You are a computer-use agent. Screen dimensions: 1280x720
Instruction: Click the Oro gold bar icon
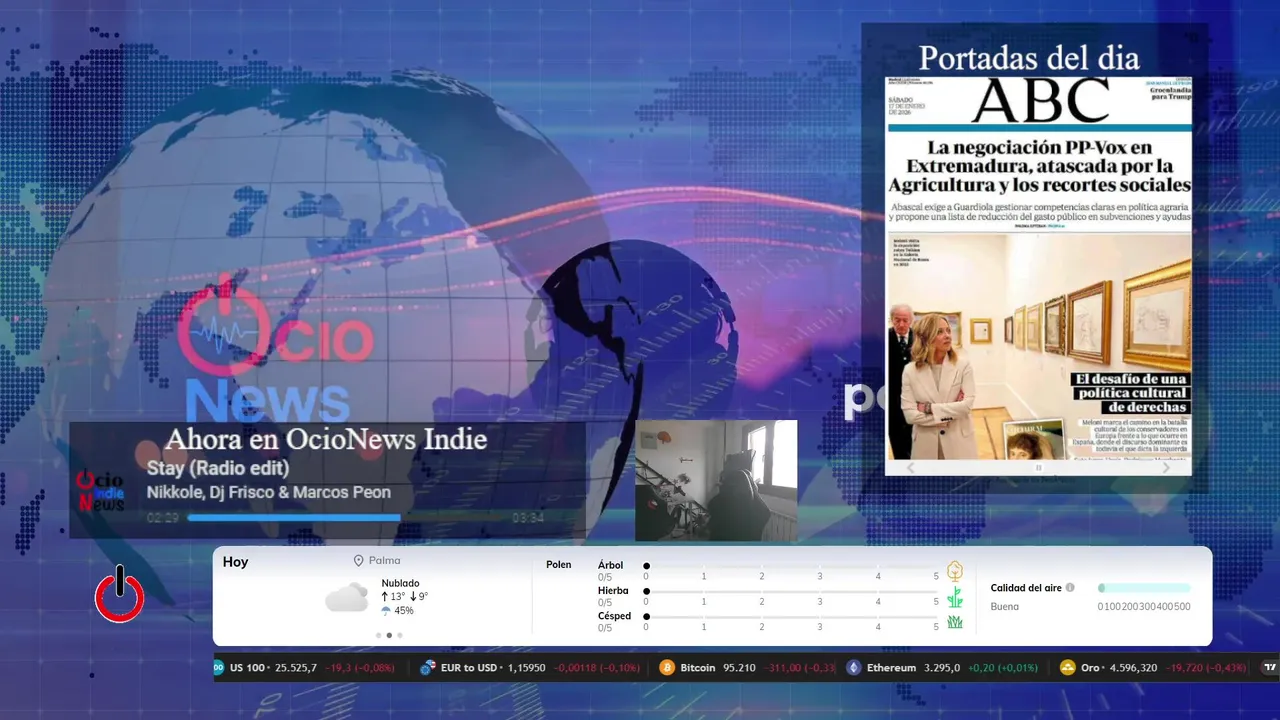coord(1068,668)
